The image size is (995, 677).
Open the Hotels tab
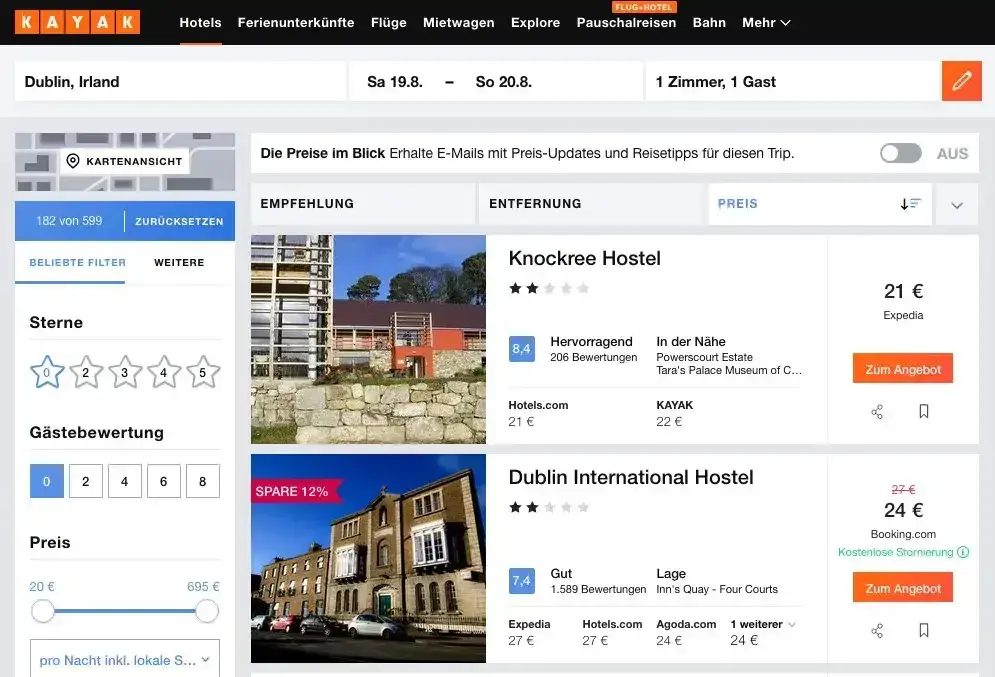click(x=201, y=22)
